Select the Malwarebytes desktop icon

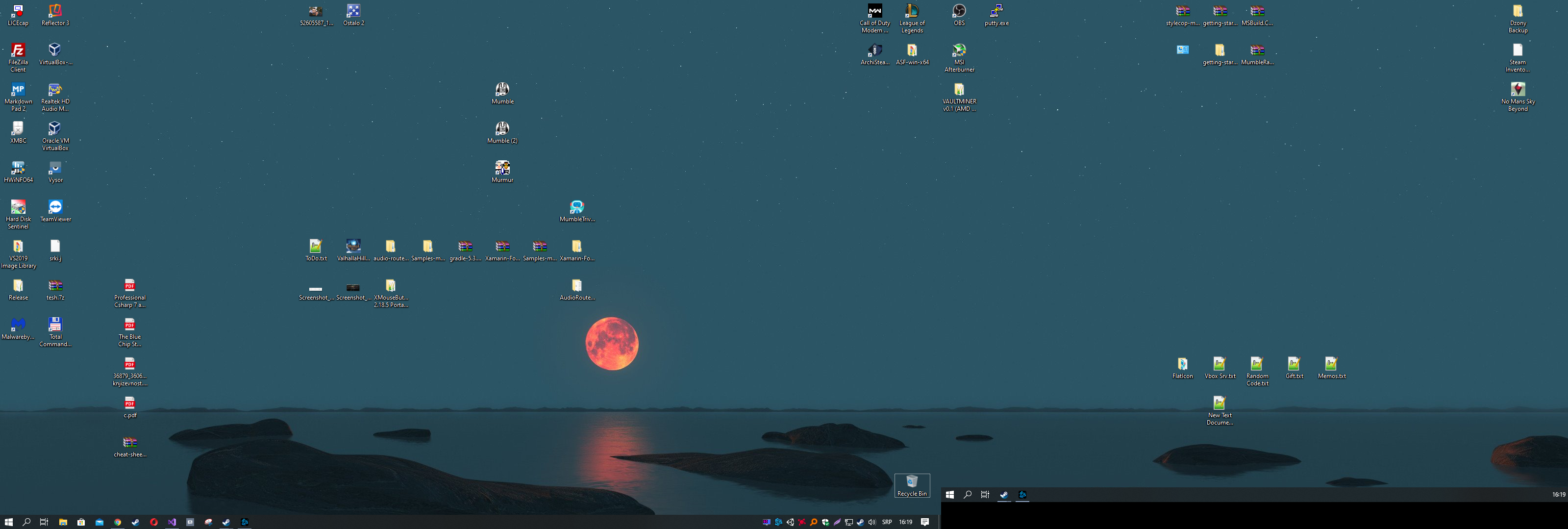[x=18, y=328]
